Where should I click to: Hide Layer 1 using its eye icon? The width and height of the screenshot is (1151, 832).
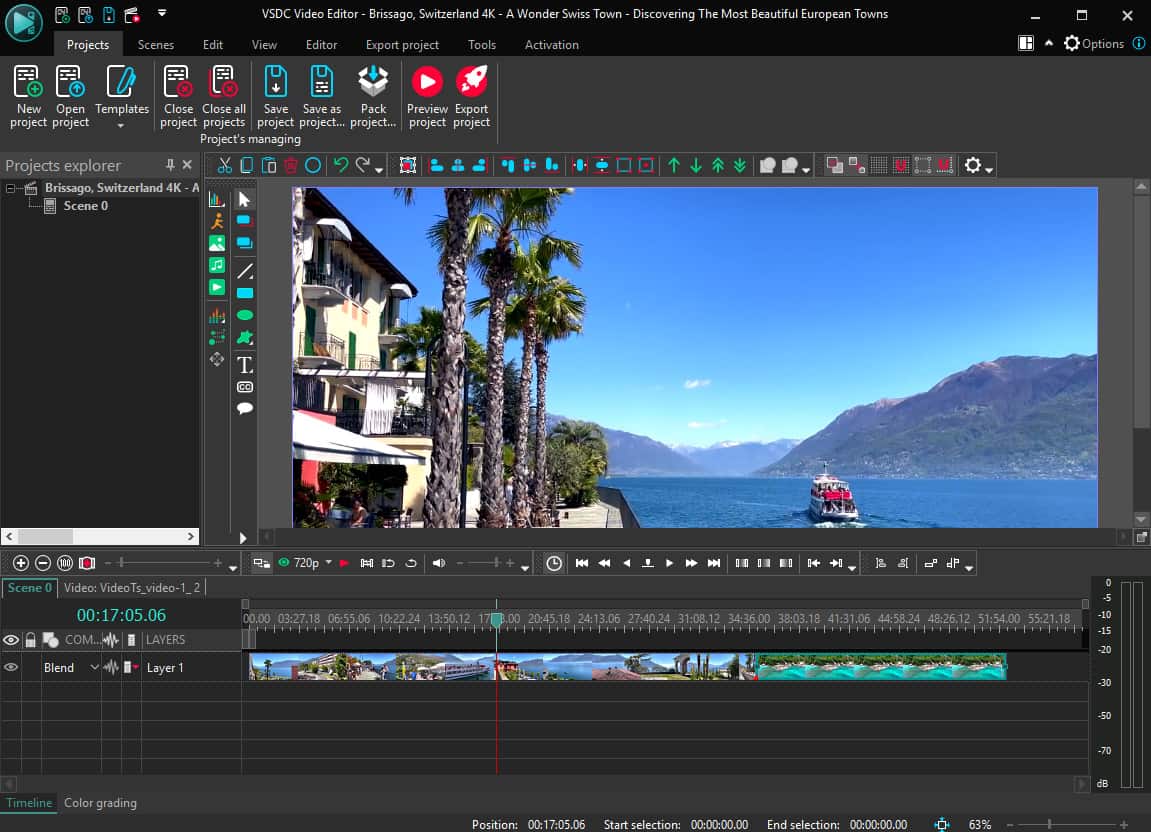coord(11,667)
